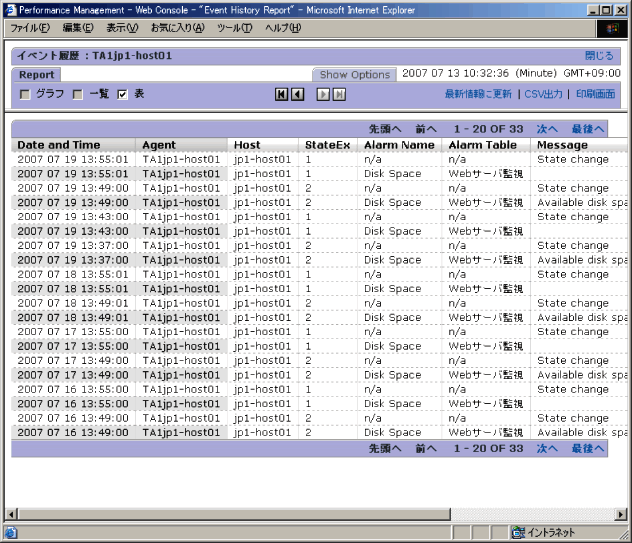
Task: Click the browser page icon in status bar
Action: tap(11, 532)
